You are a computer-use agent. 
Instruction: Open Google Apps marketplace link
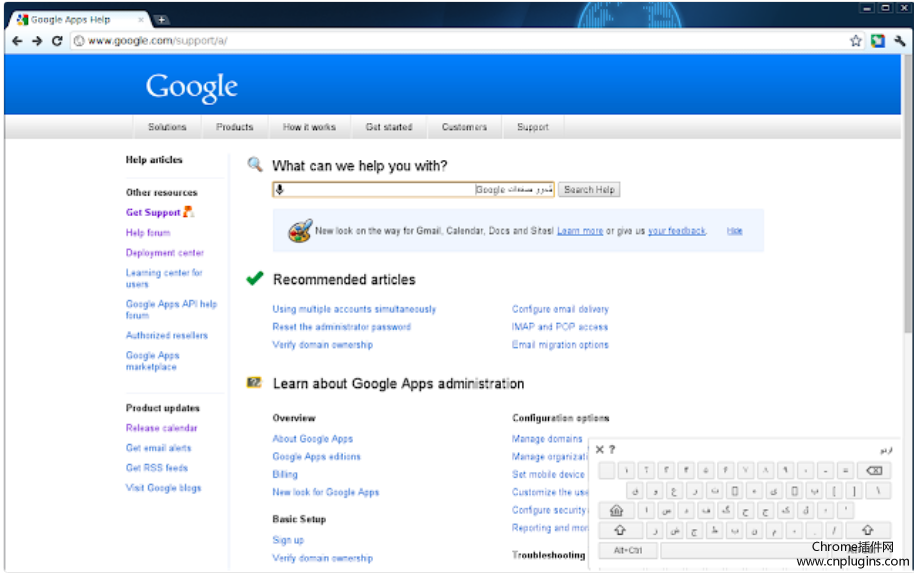pos(152,361)
